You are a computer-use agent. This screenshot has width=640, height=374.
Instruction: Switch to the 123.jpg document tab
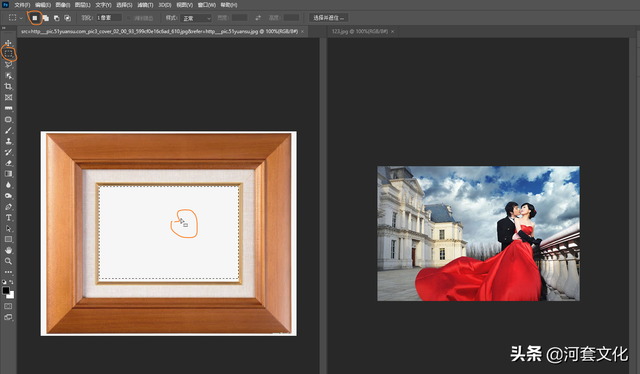pos(360,31)
